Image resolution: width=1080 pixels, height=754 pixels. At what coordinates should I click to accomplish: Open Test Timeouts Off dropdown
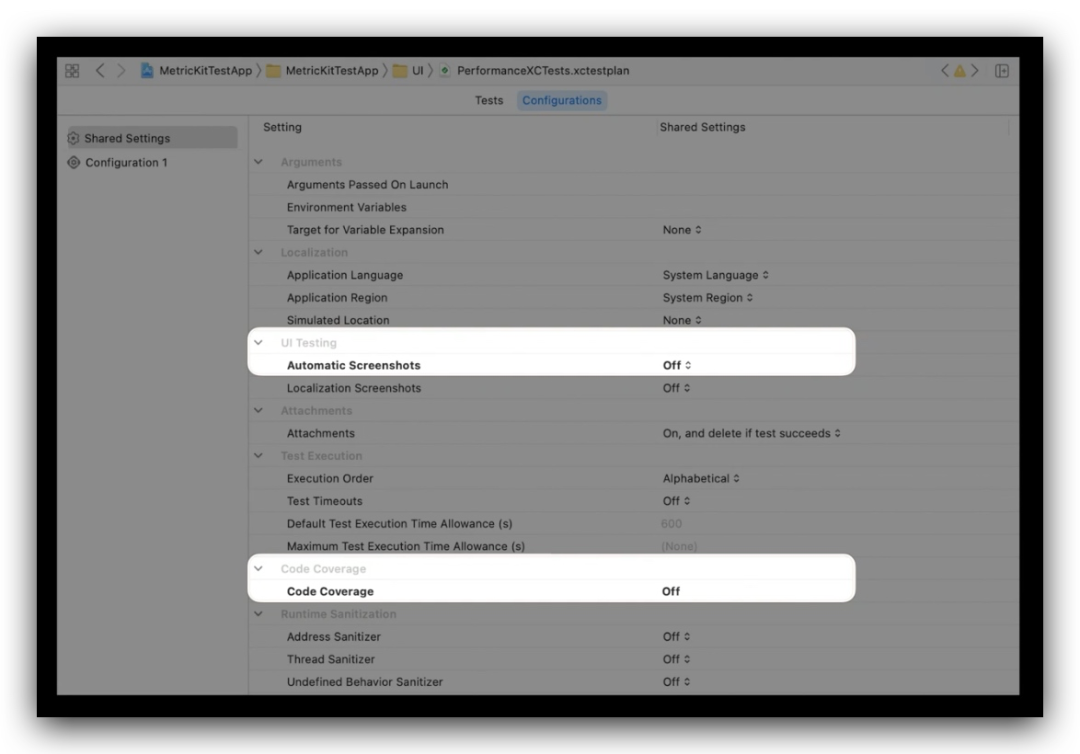[676, 501]
